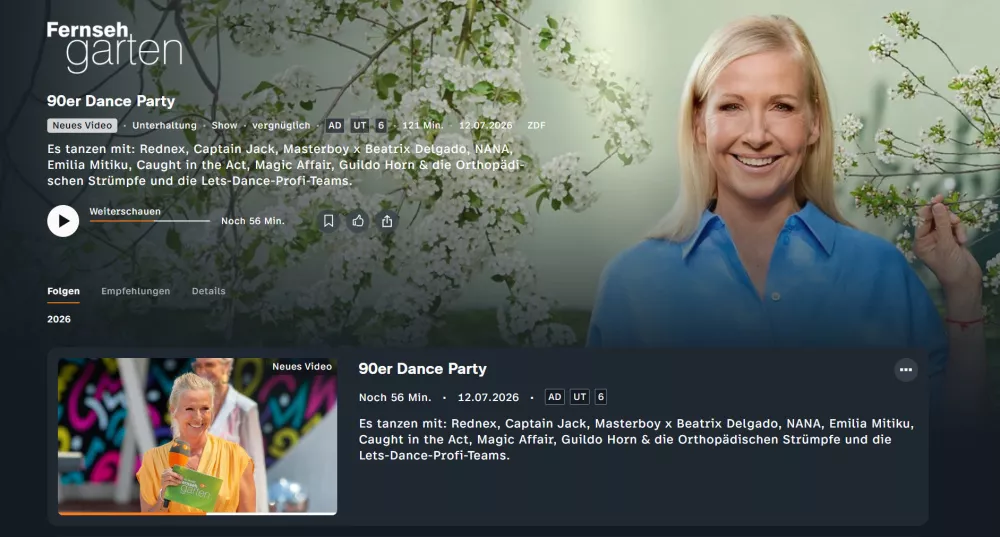Click the episode card description text

[636, 439]
